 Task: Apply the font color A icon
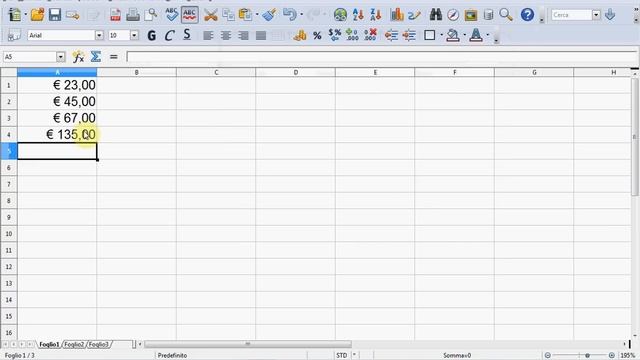(476, 36)
